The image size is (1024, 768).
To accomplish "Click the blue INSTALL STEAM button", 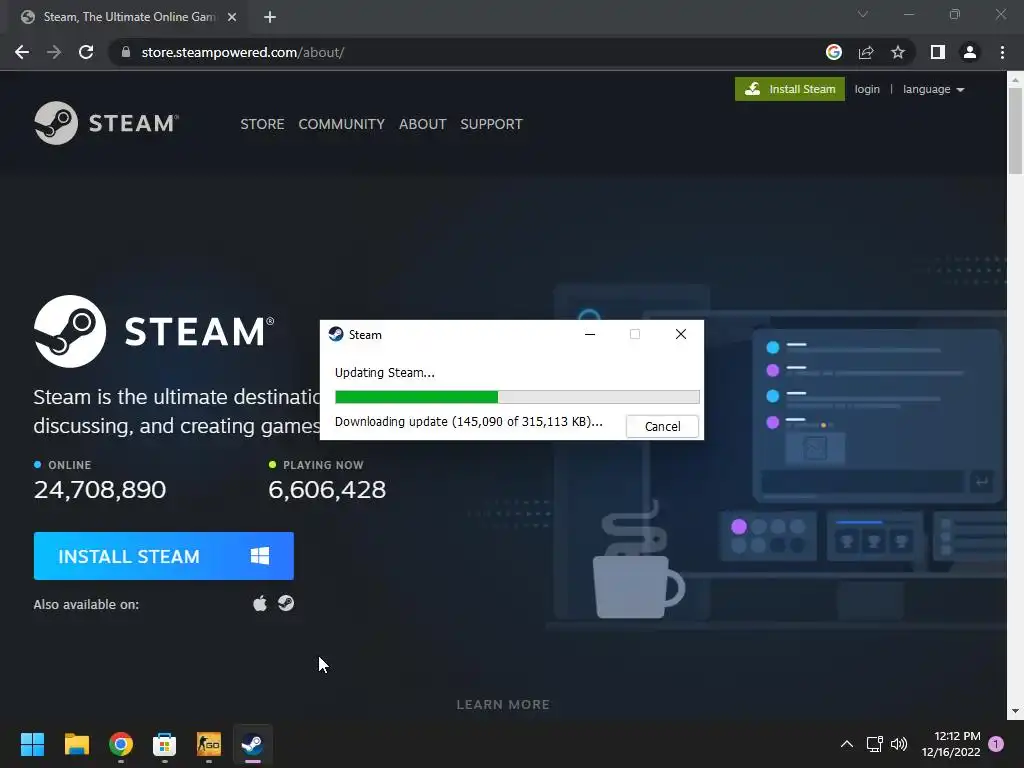I will [163, 556].
